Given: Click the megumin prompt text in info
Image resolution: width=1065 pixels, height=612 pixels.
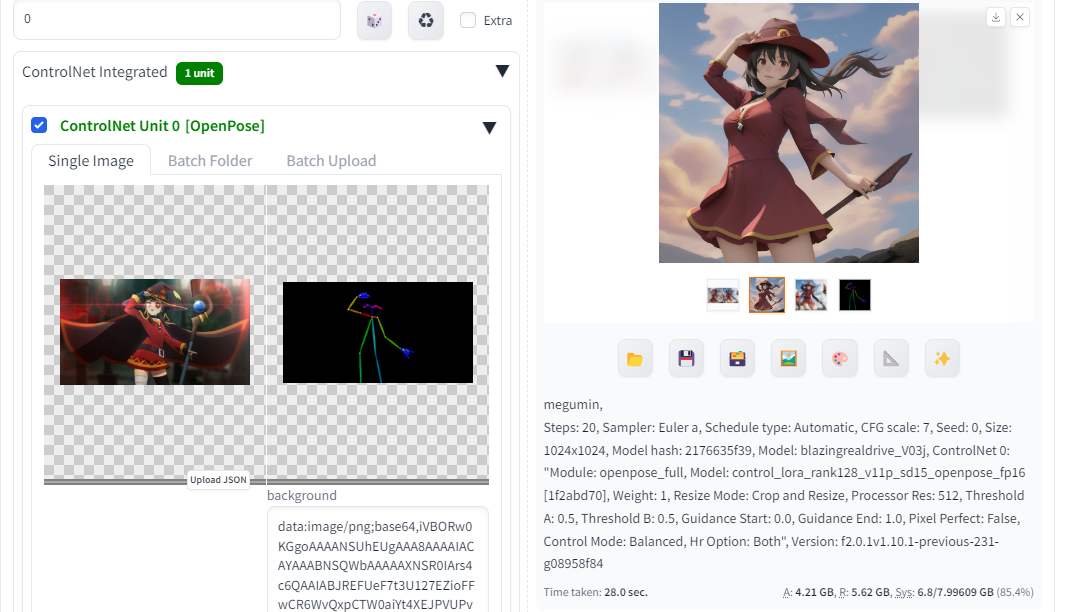Looking at the screenshot, I should tap(573, 405).
